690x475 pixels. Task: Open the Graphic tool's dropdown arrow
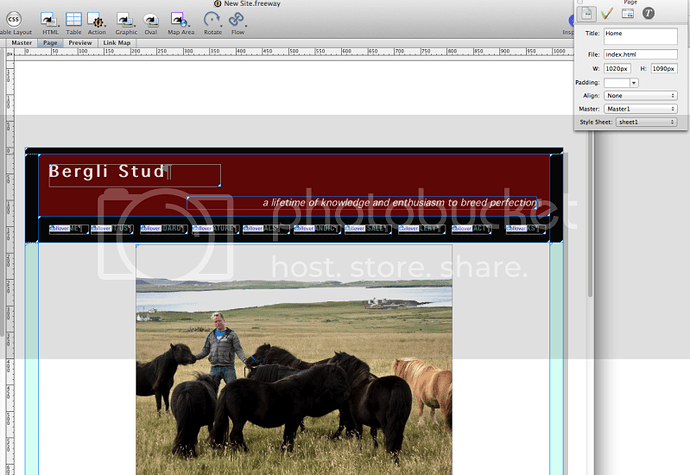[134, 26]
